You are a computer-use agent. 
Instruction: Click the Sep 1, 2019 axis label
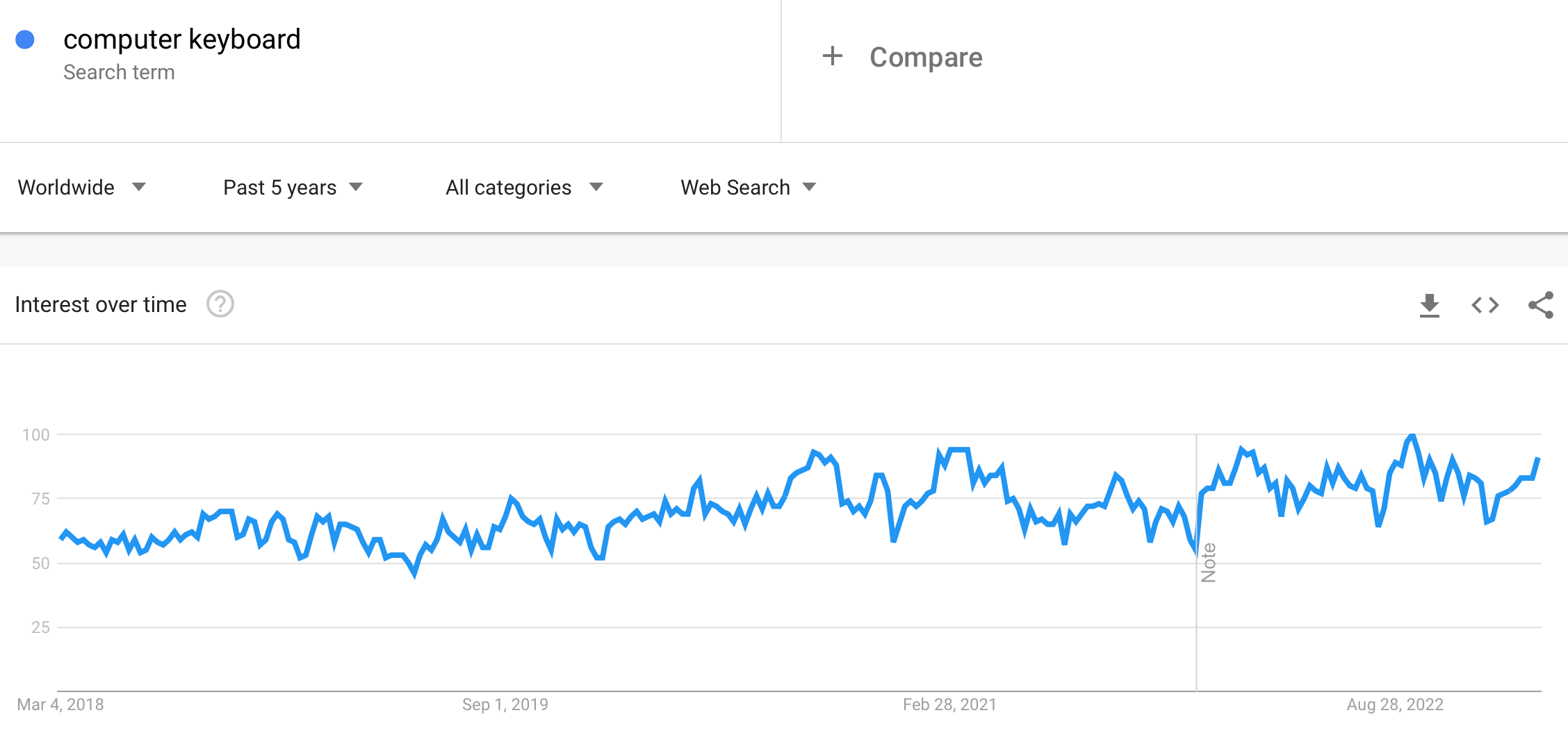pos(505,705)
